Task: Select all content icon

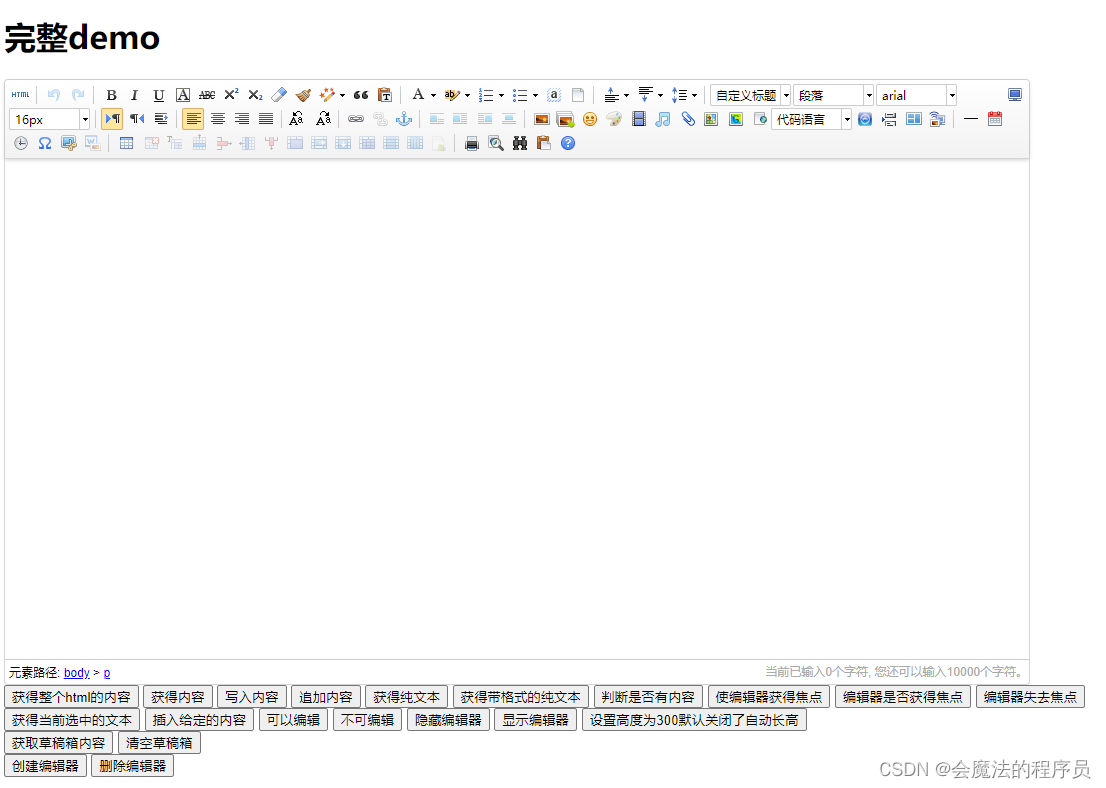Action: point(554,95)
